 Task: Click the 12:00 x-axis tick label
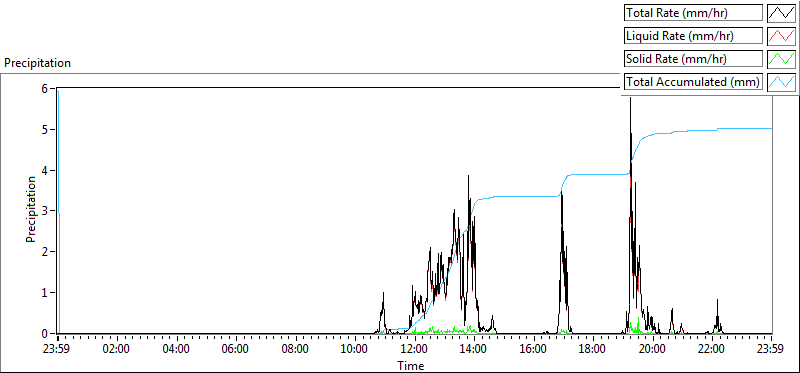tap(415, 350)
